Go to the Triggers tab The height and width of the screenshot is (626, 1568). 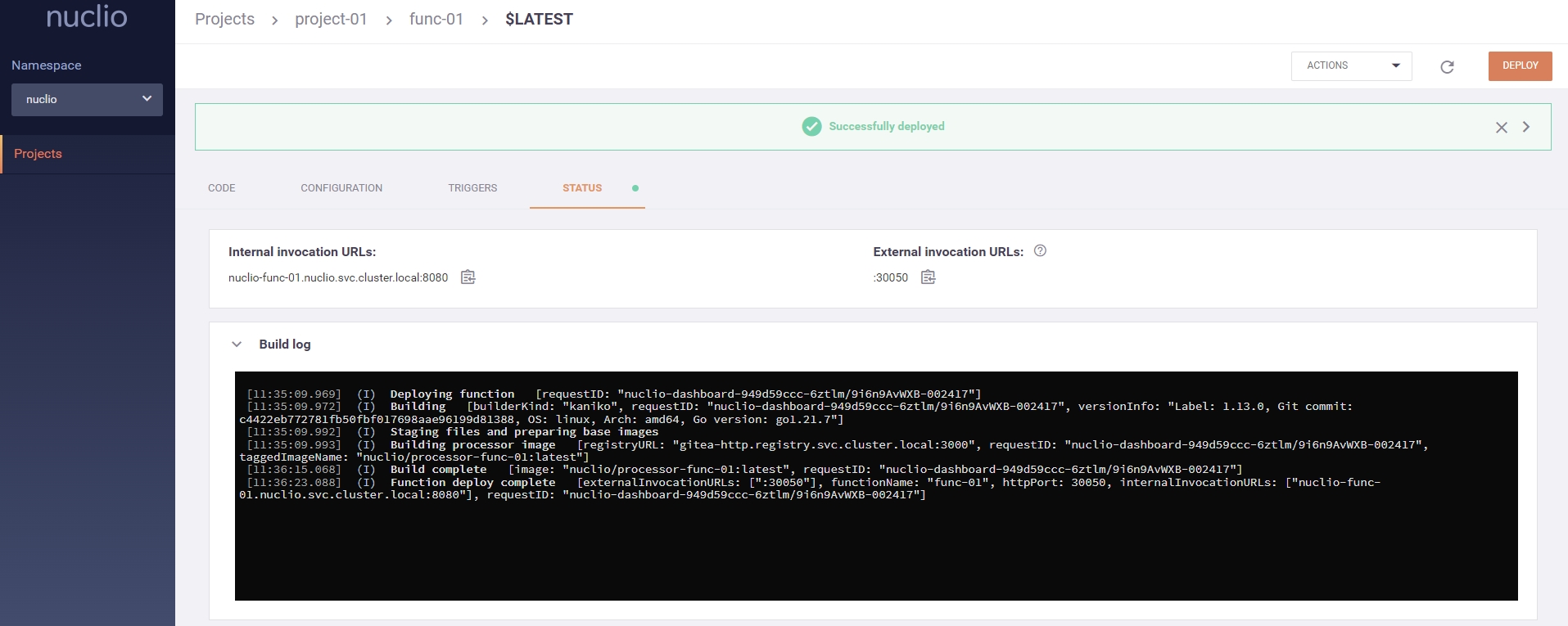472,188
